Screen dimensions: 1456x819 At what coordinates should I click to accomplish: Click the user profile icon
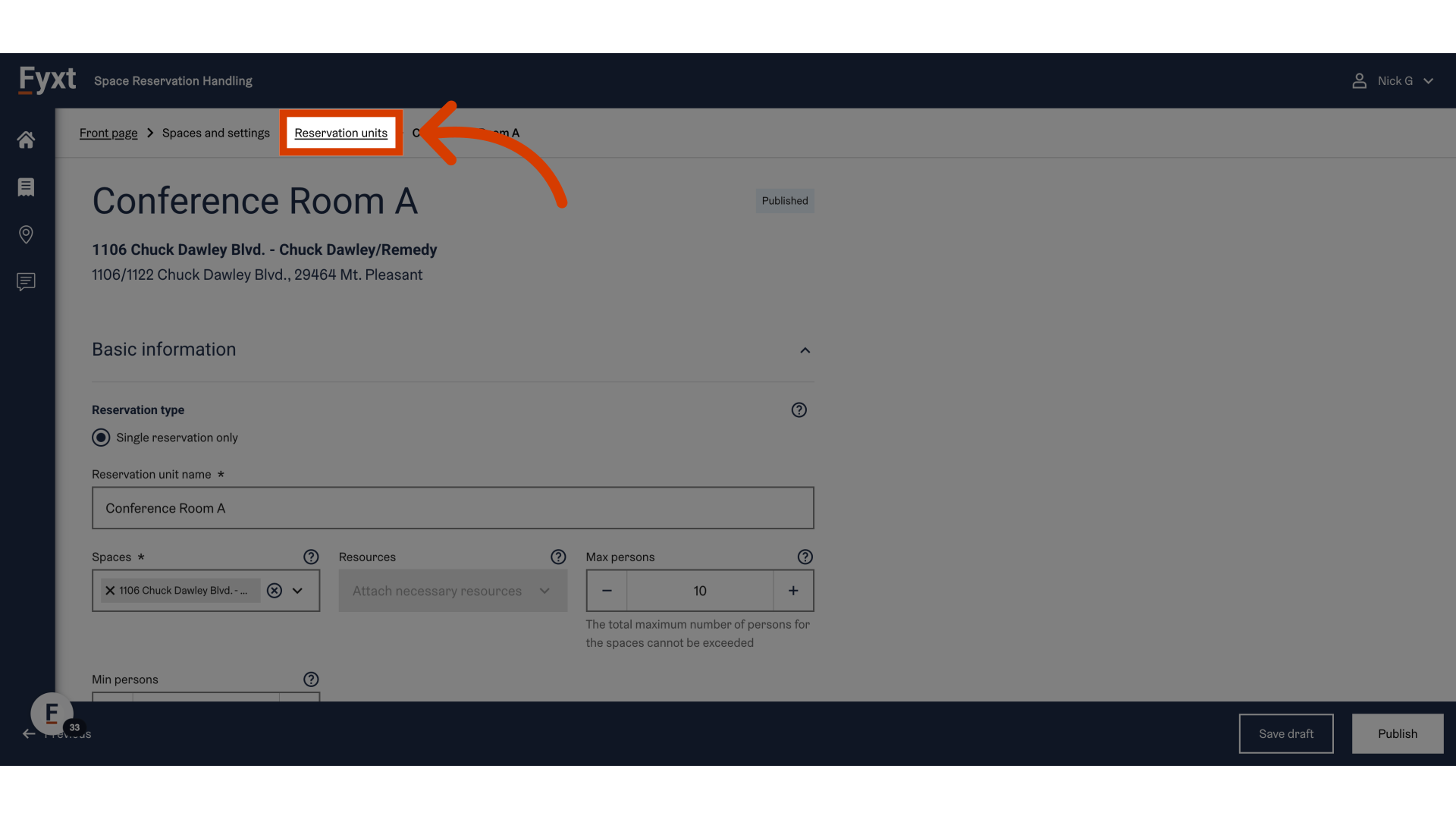(x=1359, y=80)
